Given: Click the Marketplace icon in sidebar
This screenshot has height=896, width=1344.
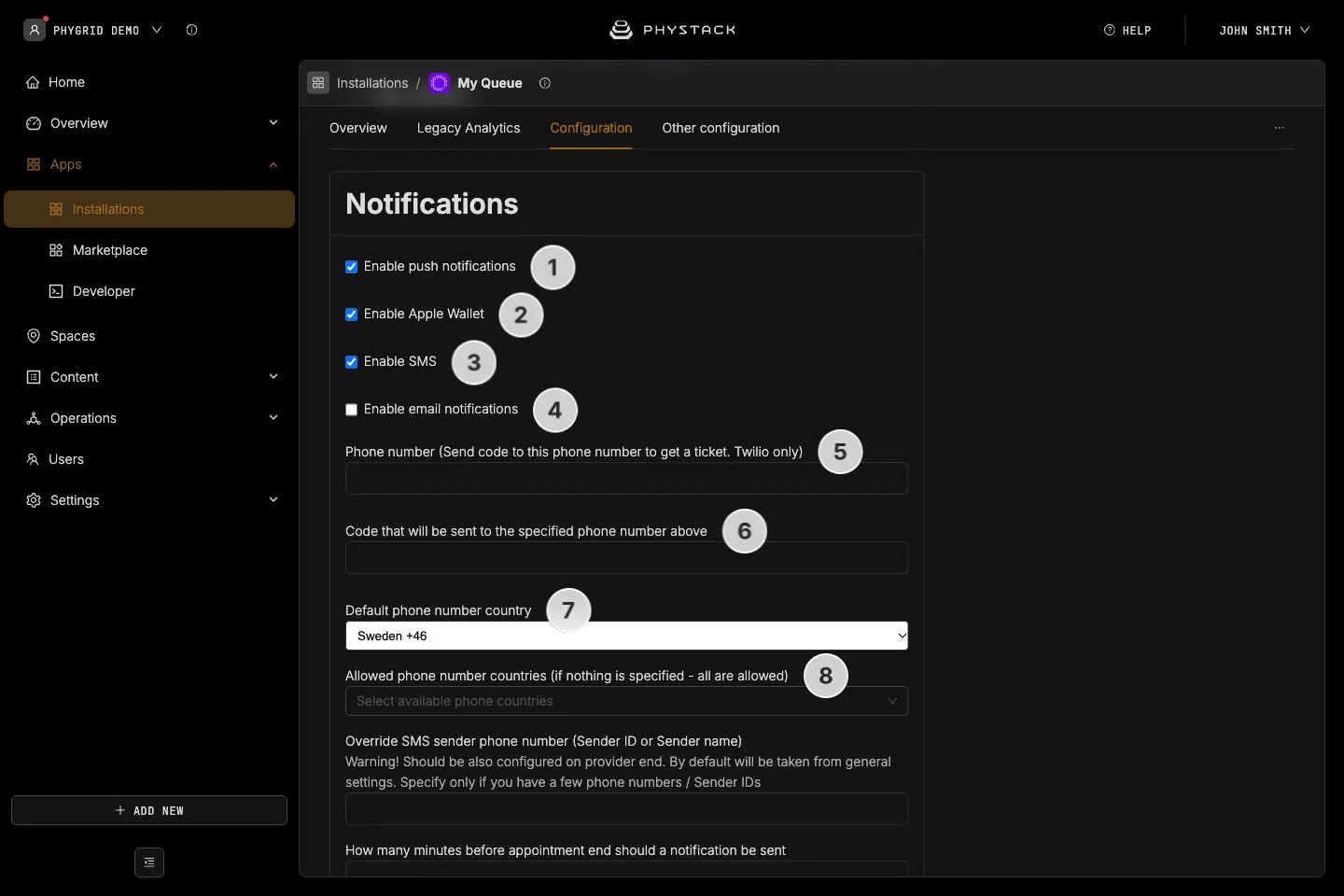Looking at the screenshot, I should [x=56, y=250].
